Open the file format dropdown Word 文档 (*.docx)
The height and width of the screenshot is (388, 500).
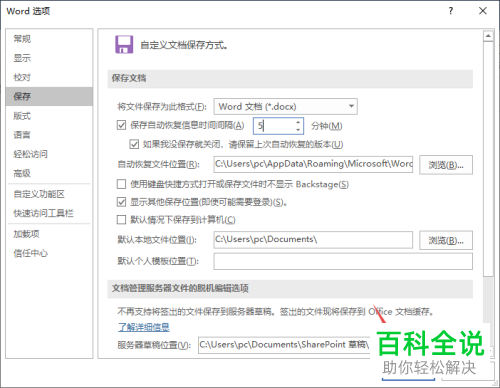point(285,107)
